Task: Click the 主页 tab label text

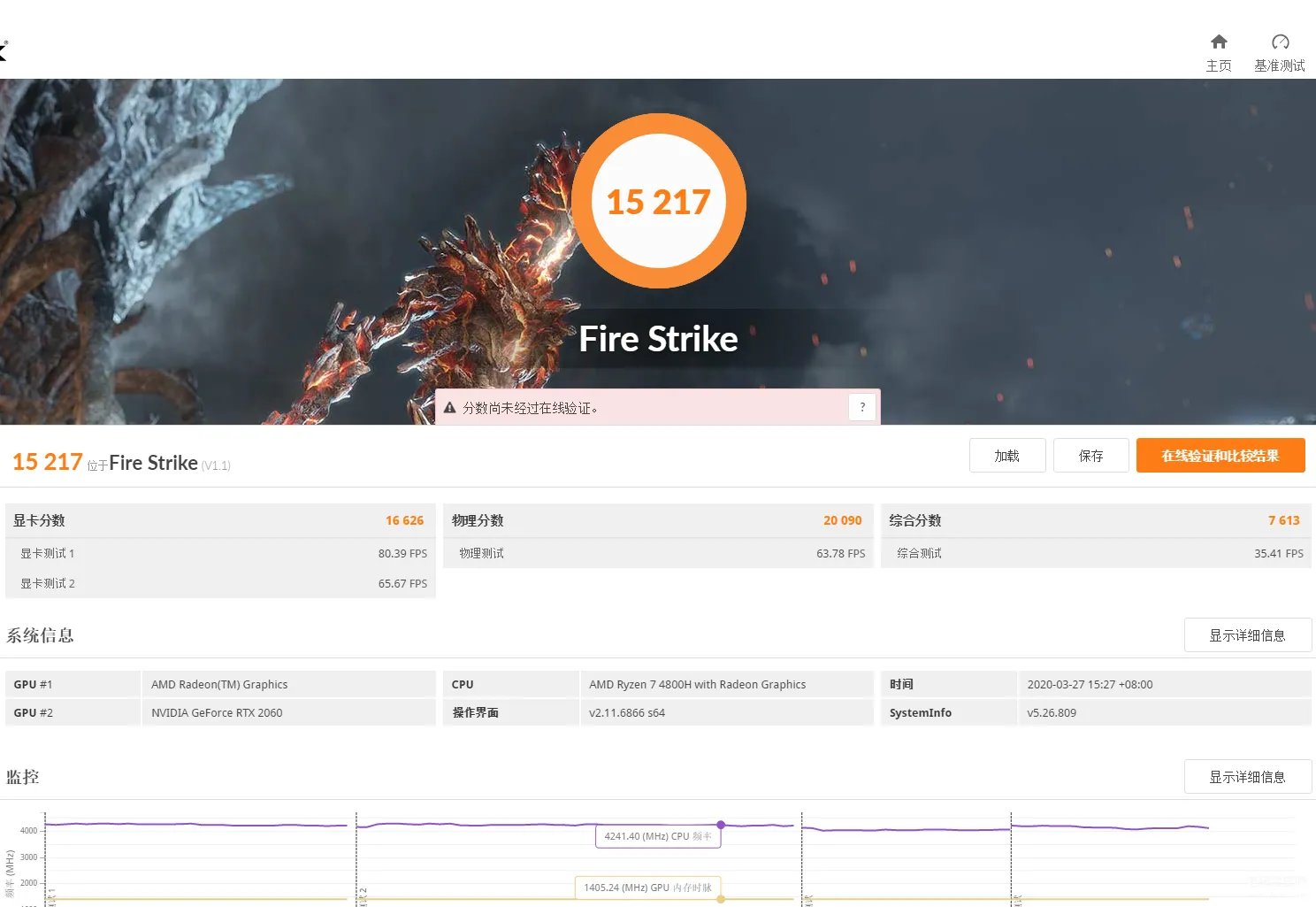Action: [x=1219, y=65]
